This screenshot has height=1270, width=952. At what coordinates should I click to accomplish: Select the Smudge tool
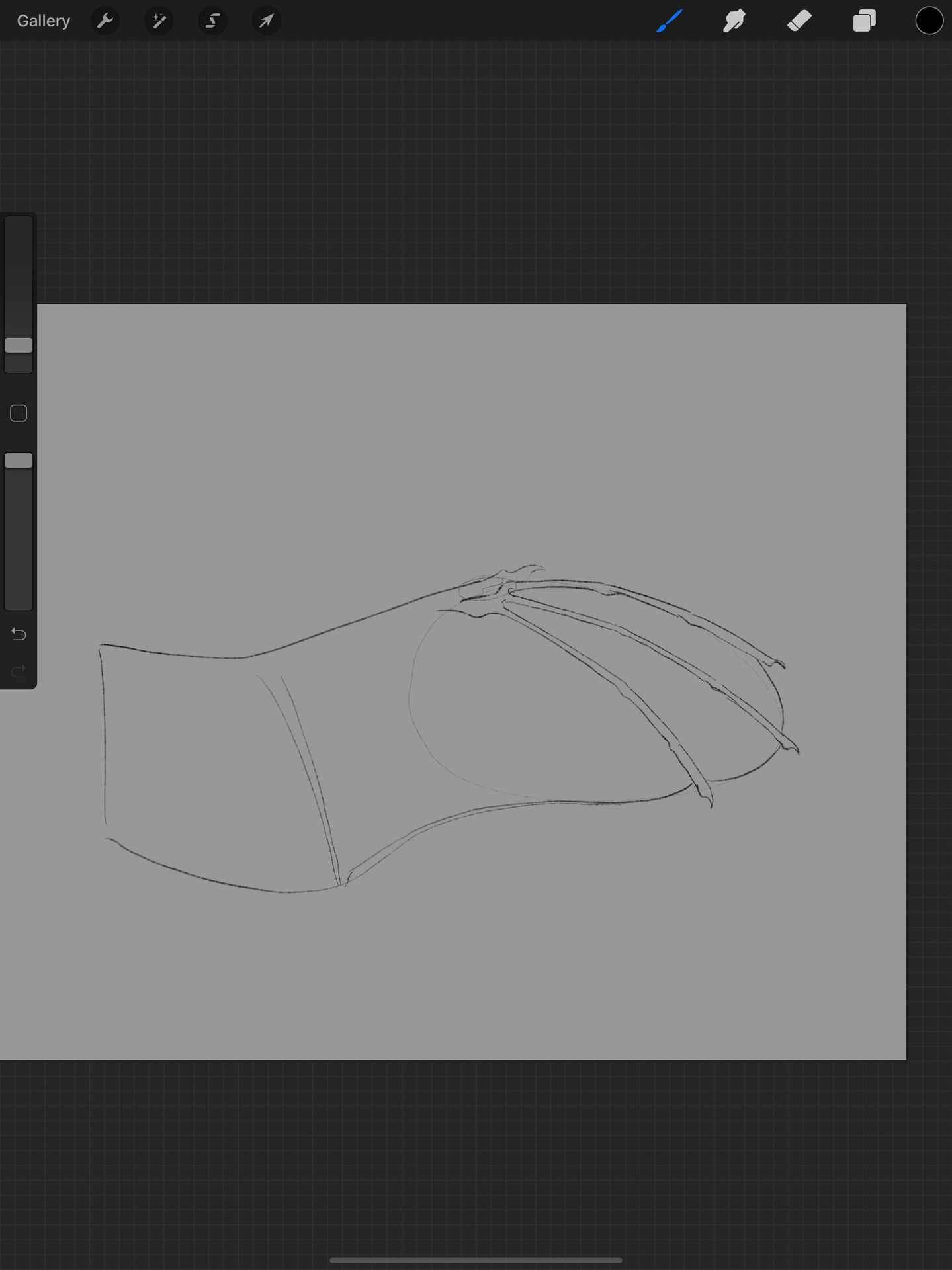tap(734, 21)
